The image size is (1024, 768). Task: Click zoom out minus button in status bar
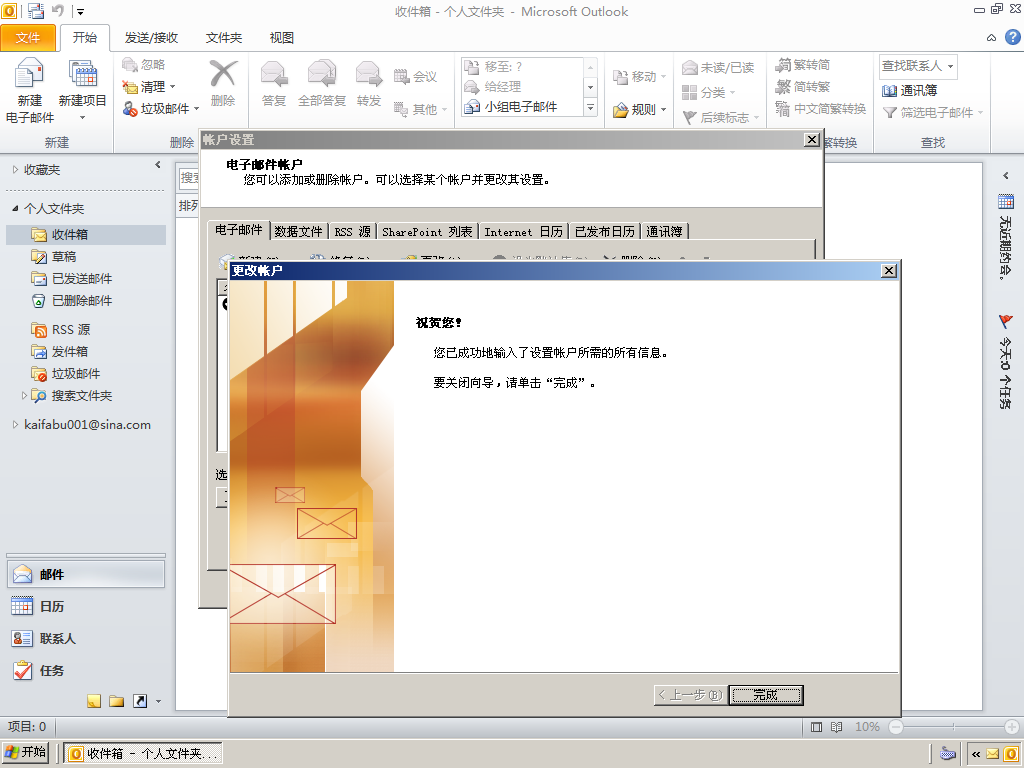pos(896,727)
